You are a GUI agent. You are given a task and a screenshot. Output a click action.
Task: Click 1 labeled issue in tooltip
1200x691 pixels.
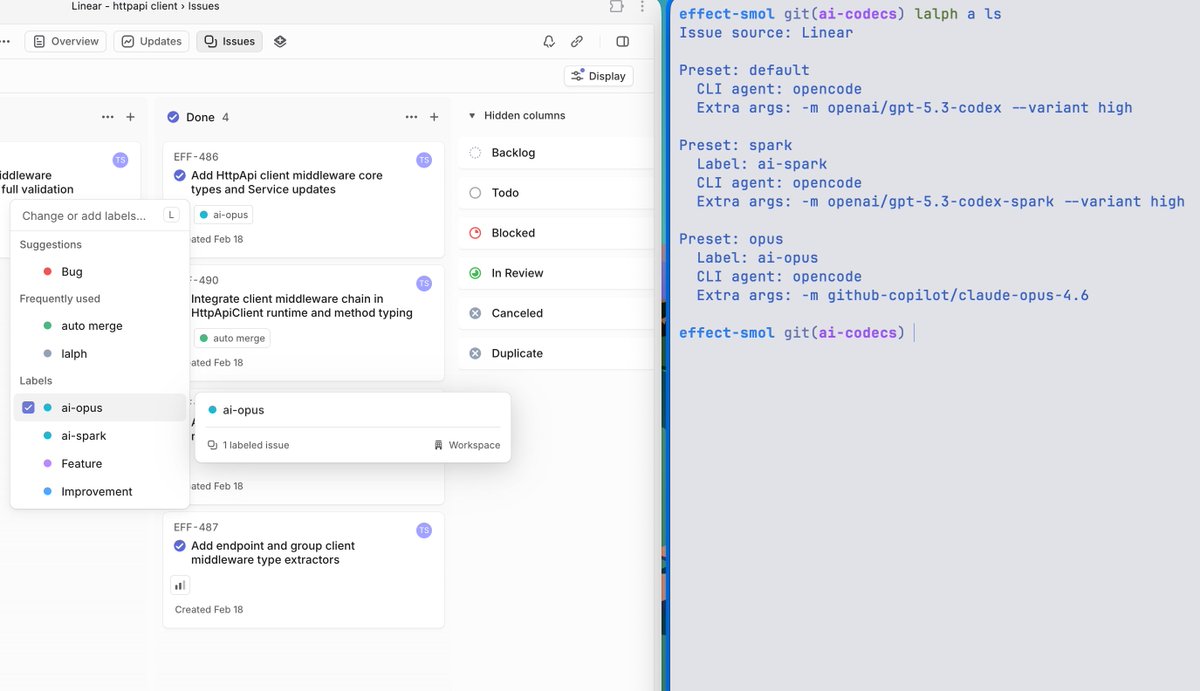click(248, 445)
